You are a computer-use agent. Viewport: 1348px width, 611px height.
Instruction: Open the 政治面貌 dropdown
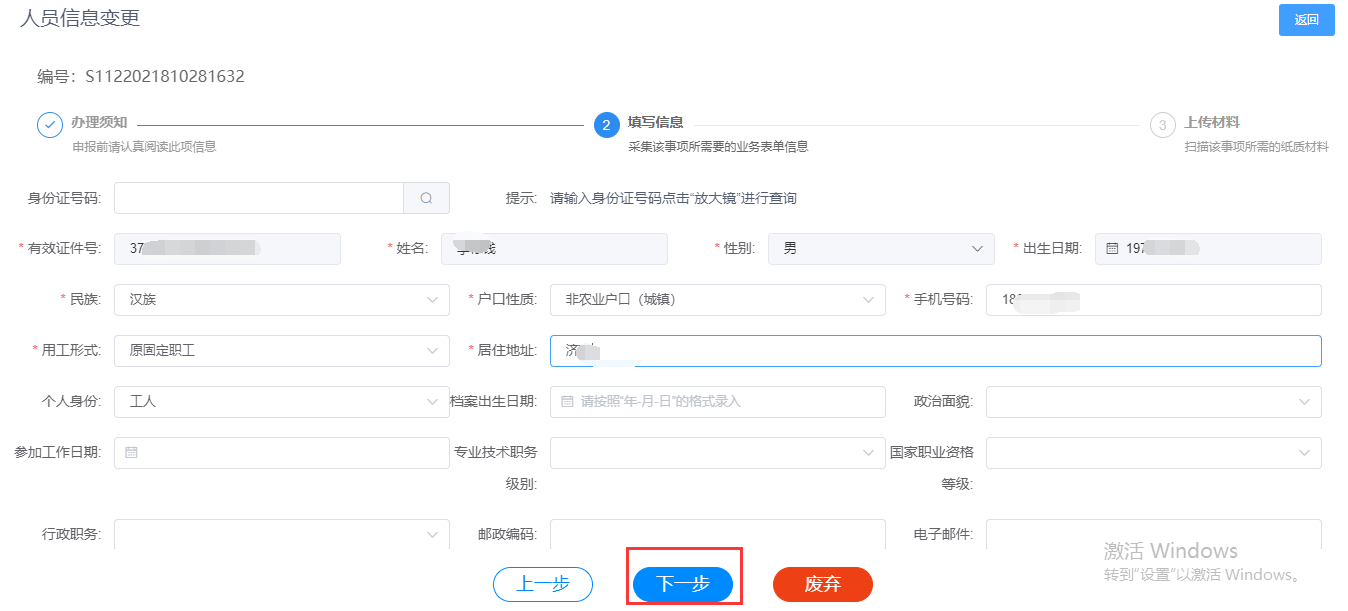click(x=1153, y=401)
